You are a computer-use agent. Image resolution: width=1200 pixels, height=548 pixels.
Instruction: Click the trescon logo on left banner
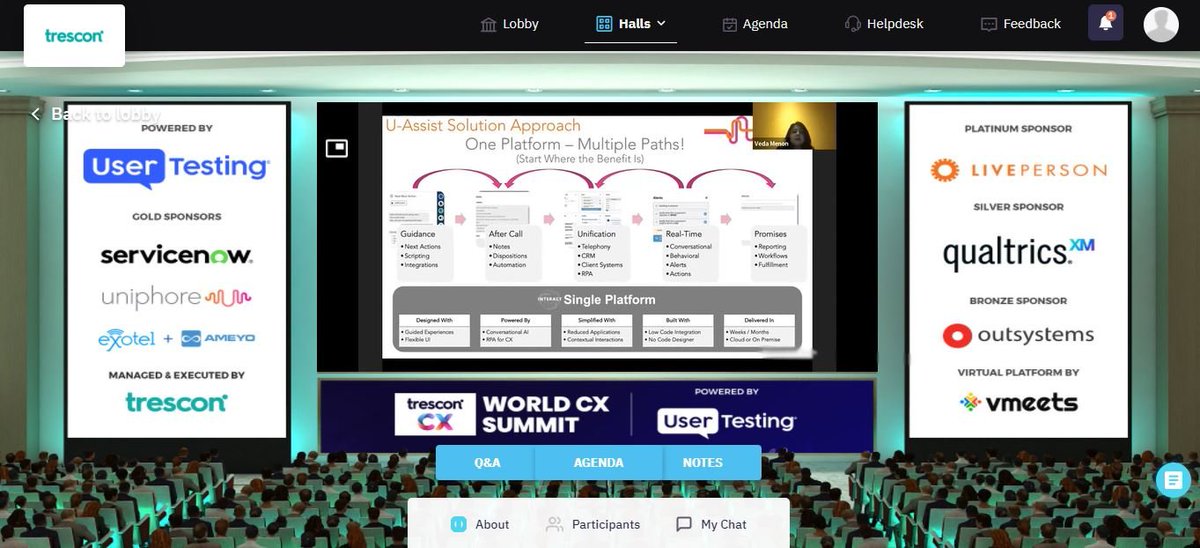point(176,402)
